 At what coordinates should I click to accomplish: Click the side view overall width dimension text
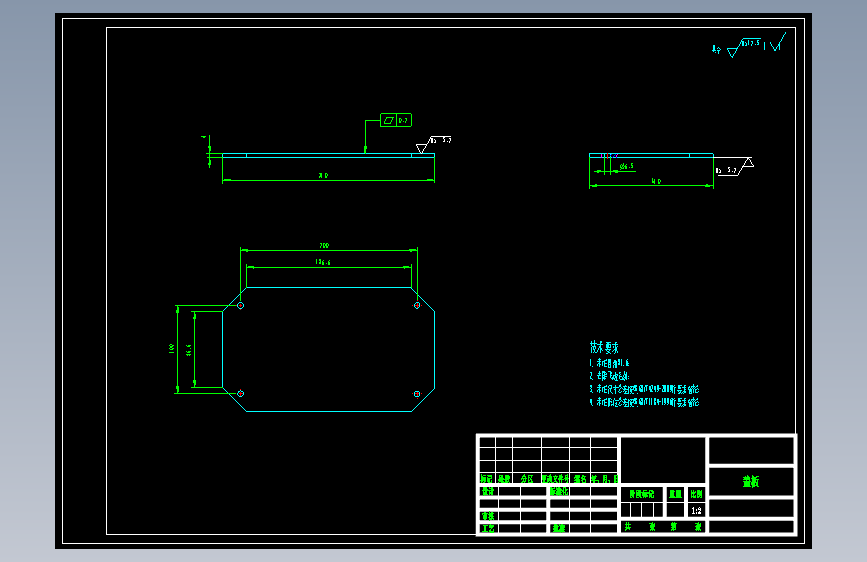click(656, 181)
